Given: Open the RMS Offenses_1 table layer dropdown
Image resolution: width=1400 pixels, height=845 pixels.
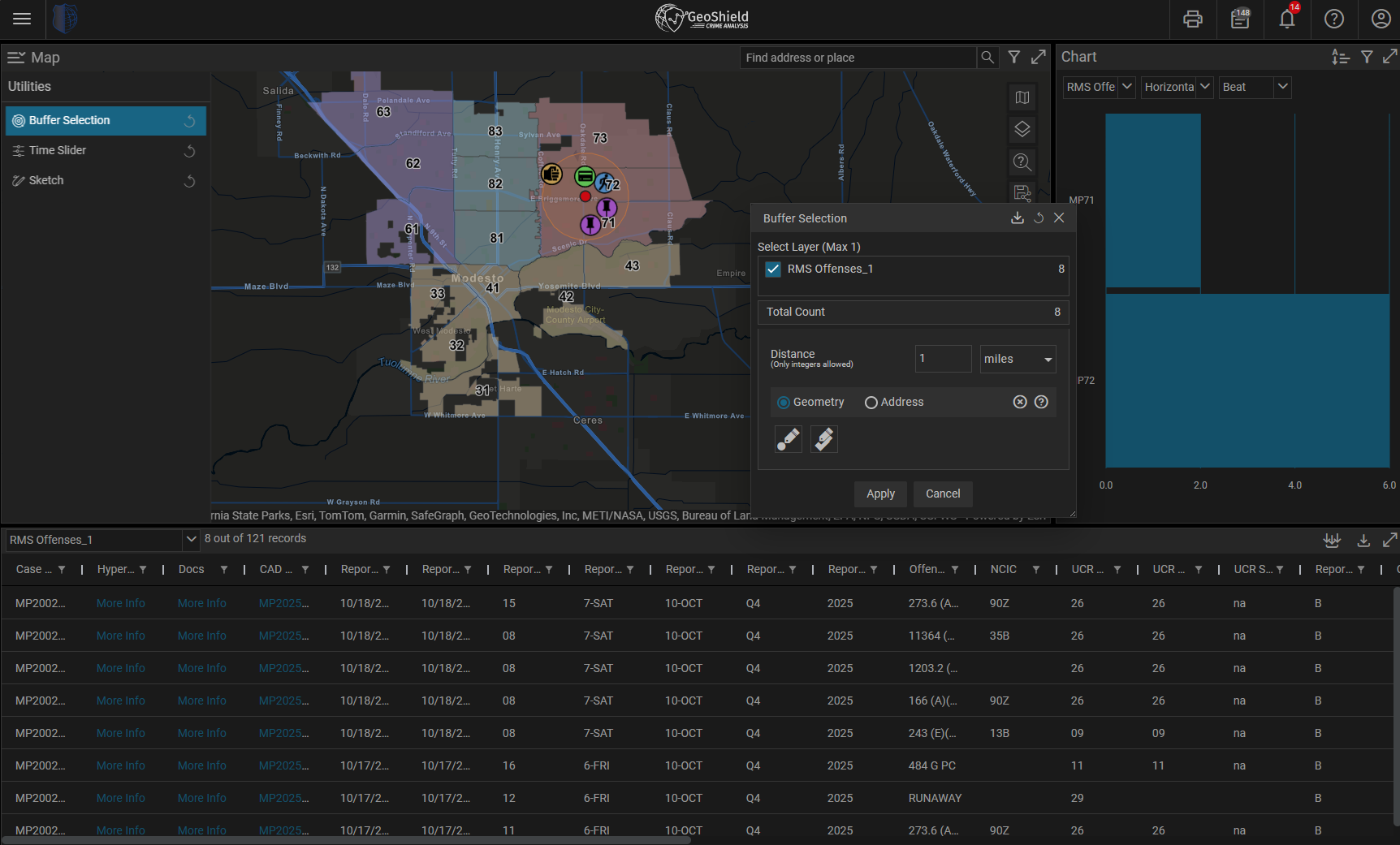Looking at the screenshot, I should pos(191,539).
